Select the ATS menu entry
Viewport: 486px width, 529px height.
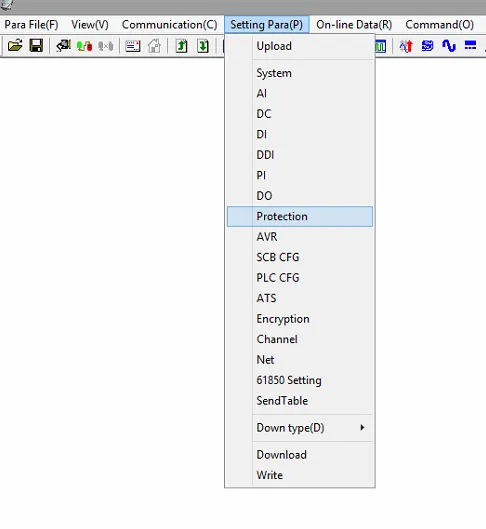click(300, 298)
